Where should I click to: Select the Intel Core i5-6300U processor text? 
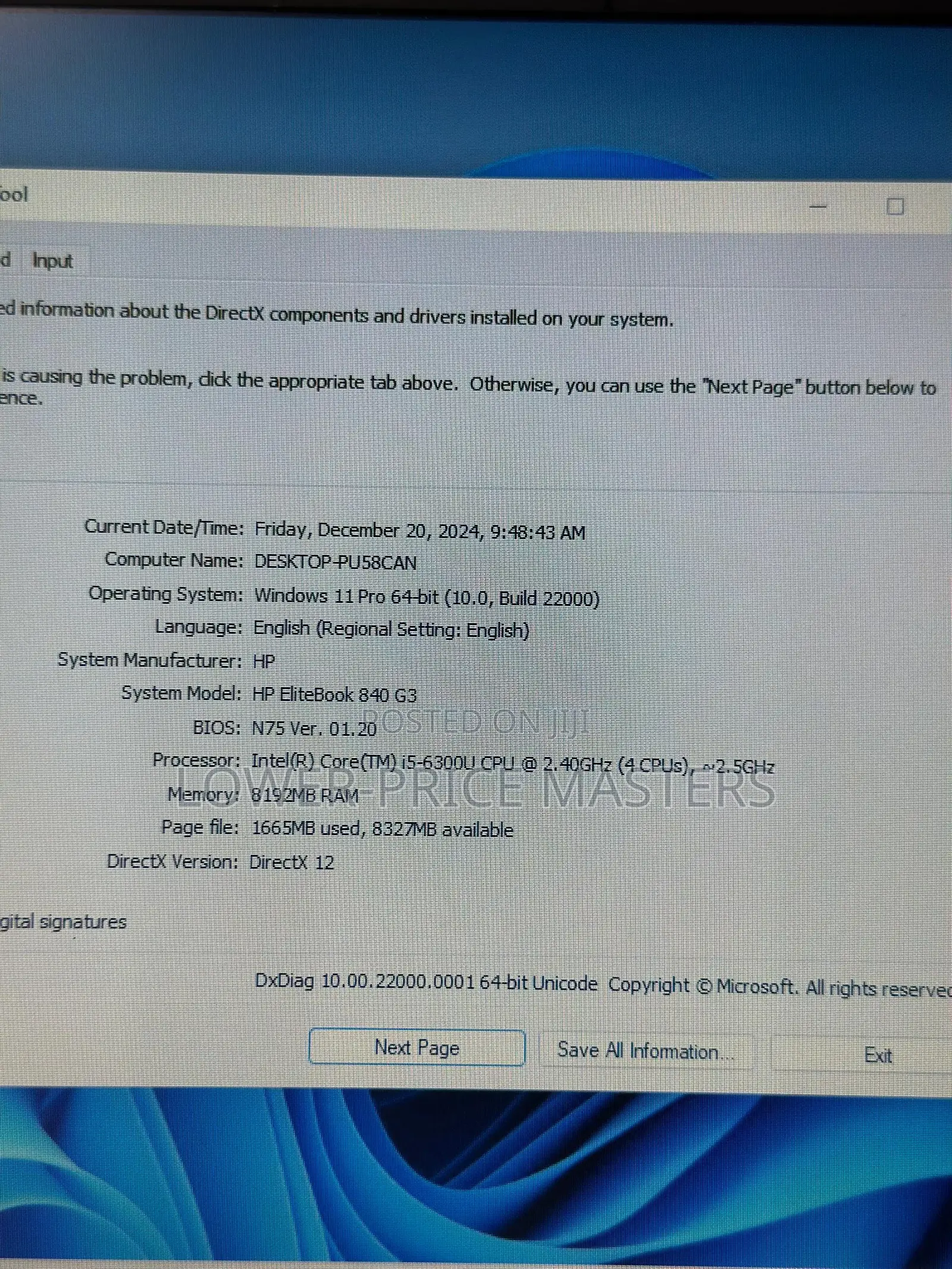click(x=513, y=763)
